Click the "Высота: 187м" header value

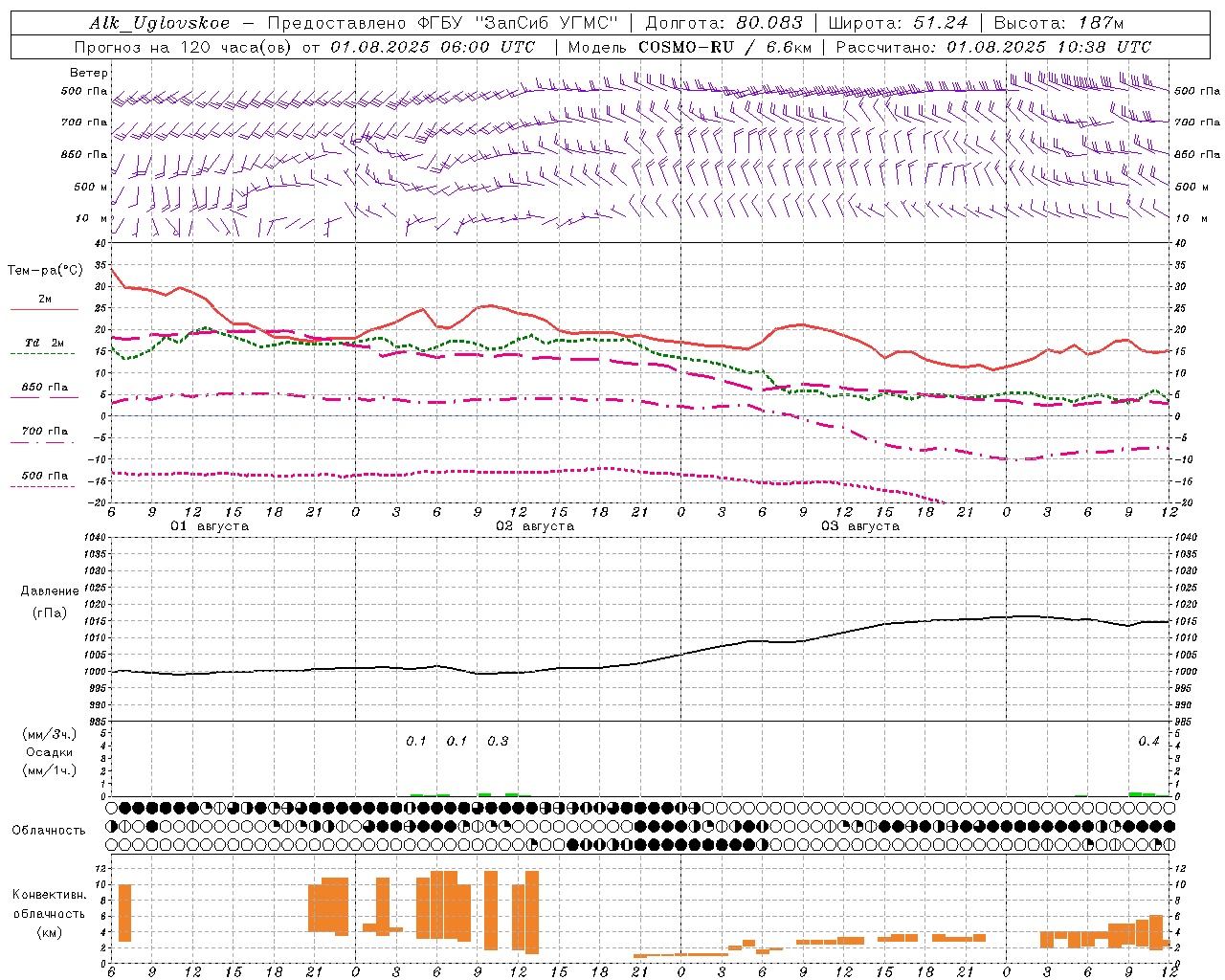[x=1058, y=23]
